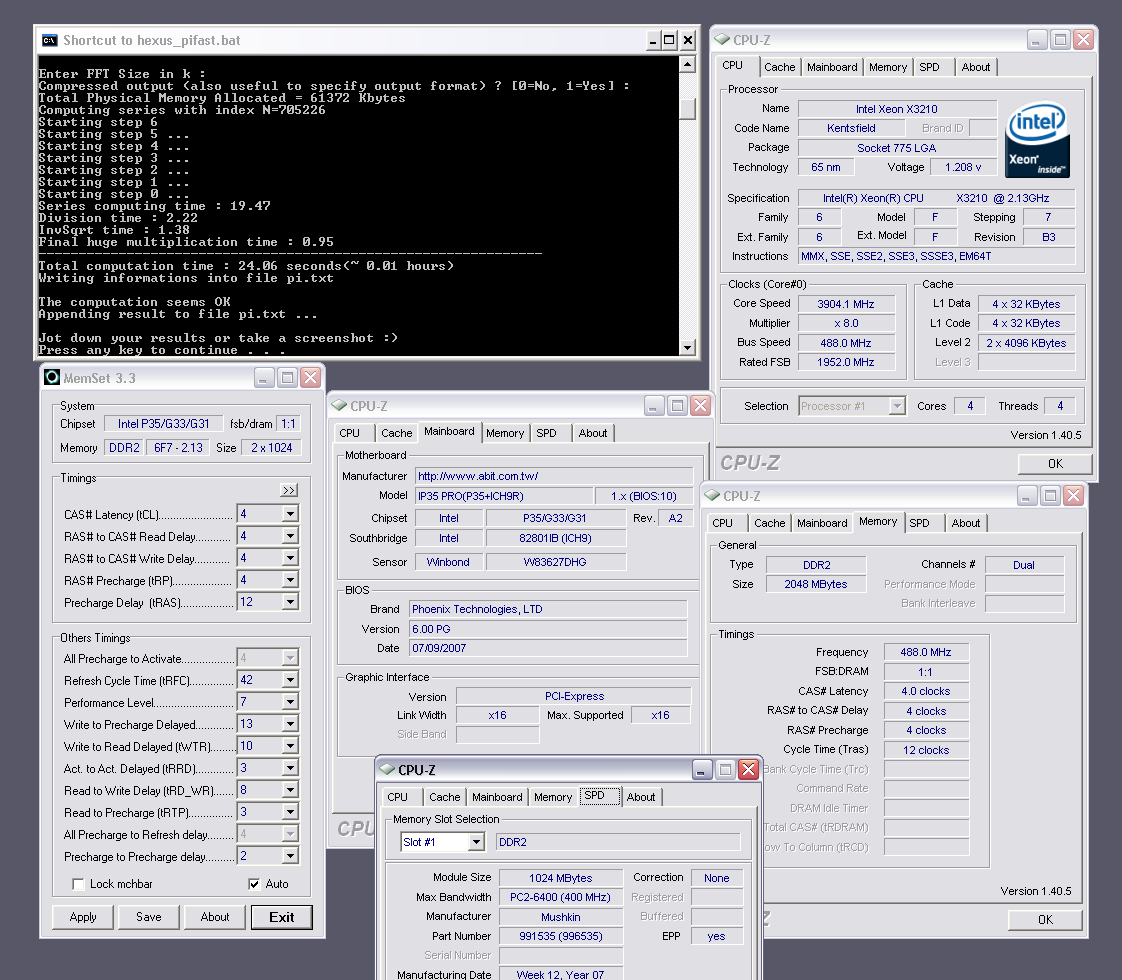This screenshot has width=1122, height=980.
Task: Click the Phoenix Technologies BIOS brand value
Action: click(548, 609)
